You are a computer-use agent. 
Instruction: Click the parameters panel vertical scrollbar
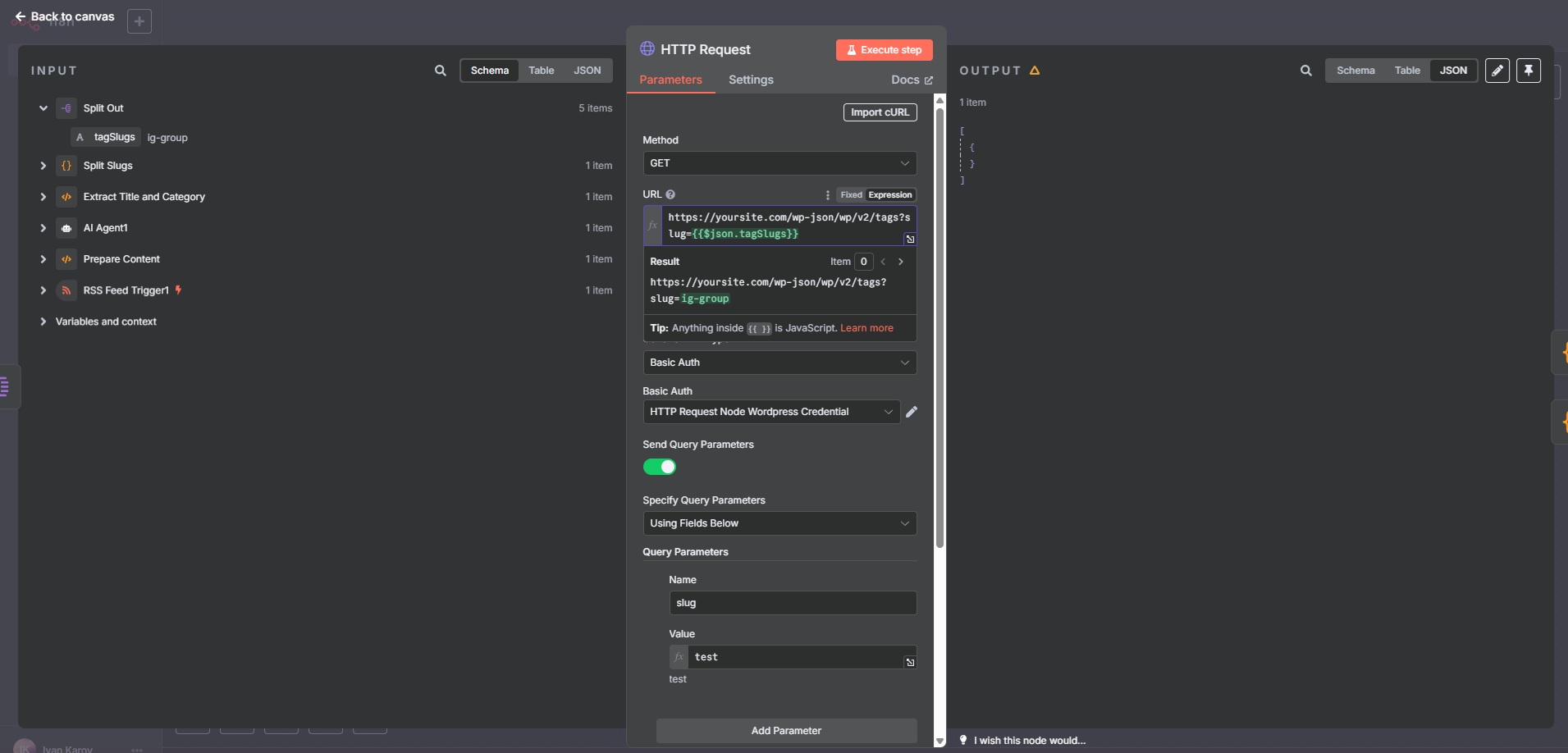coord(940,328)
